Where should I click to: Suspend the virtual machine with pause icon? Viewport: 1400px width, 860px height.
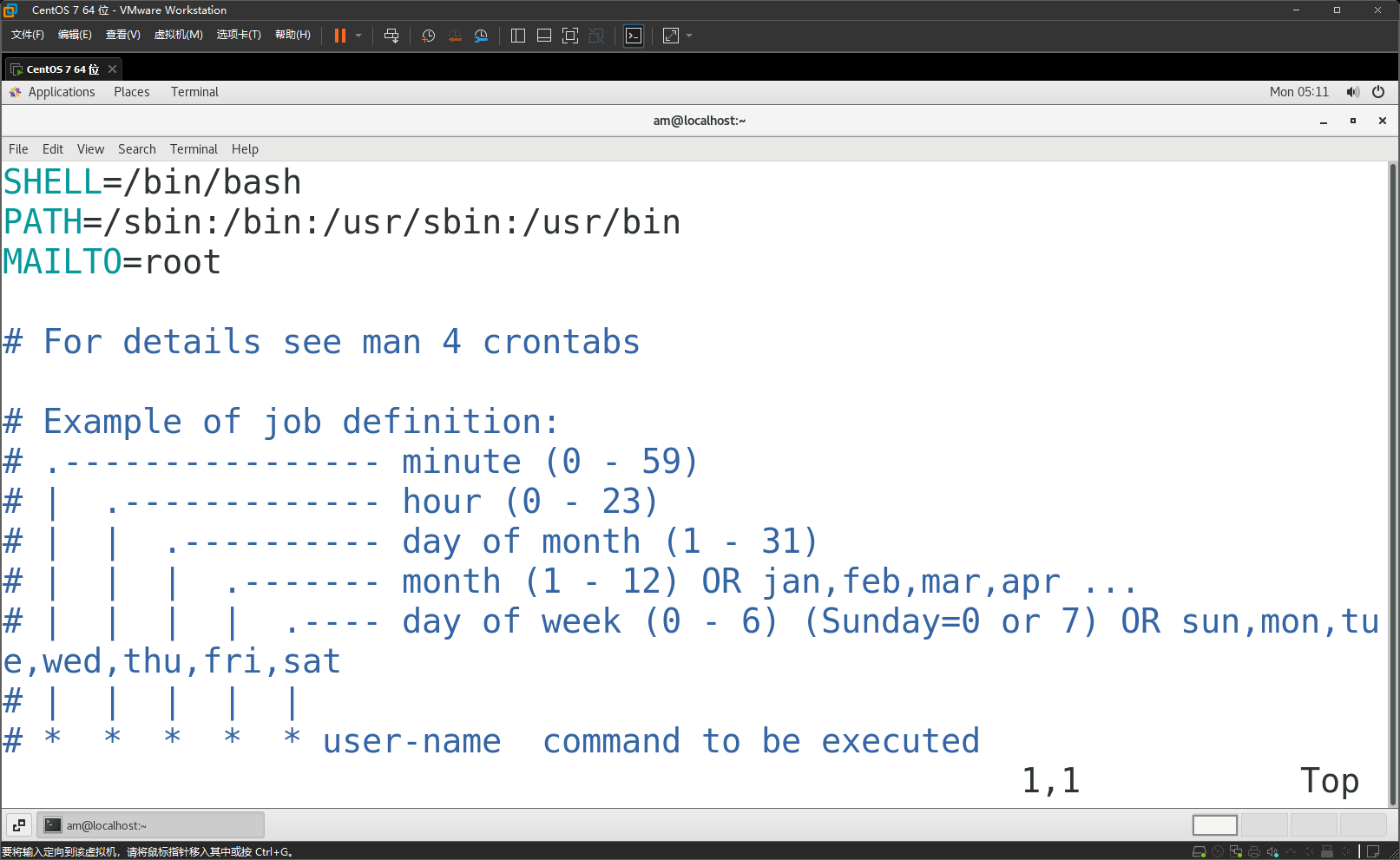tap(340, 36)
